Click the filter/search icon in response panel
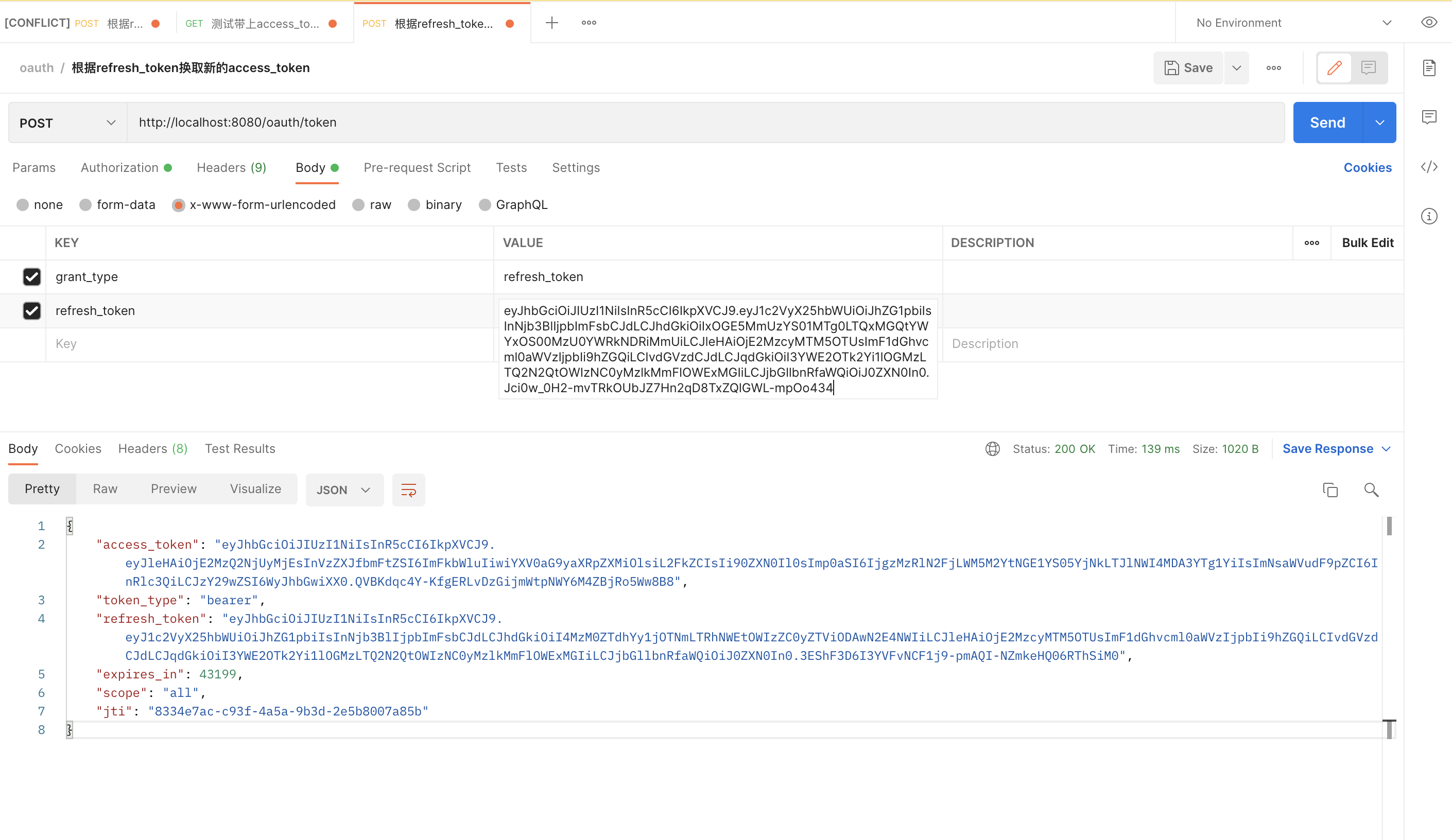The width and height of the screenshot is (1452, 840). (x=1371, y=489)
